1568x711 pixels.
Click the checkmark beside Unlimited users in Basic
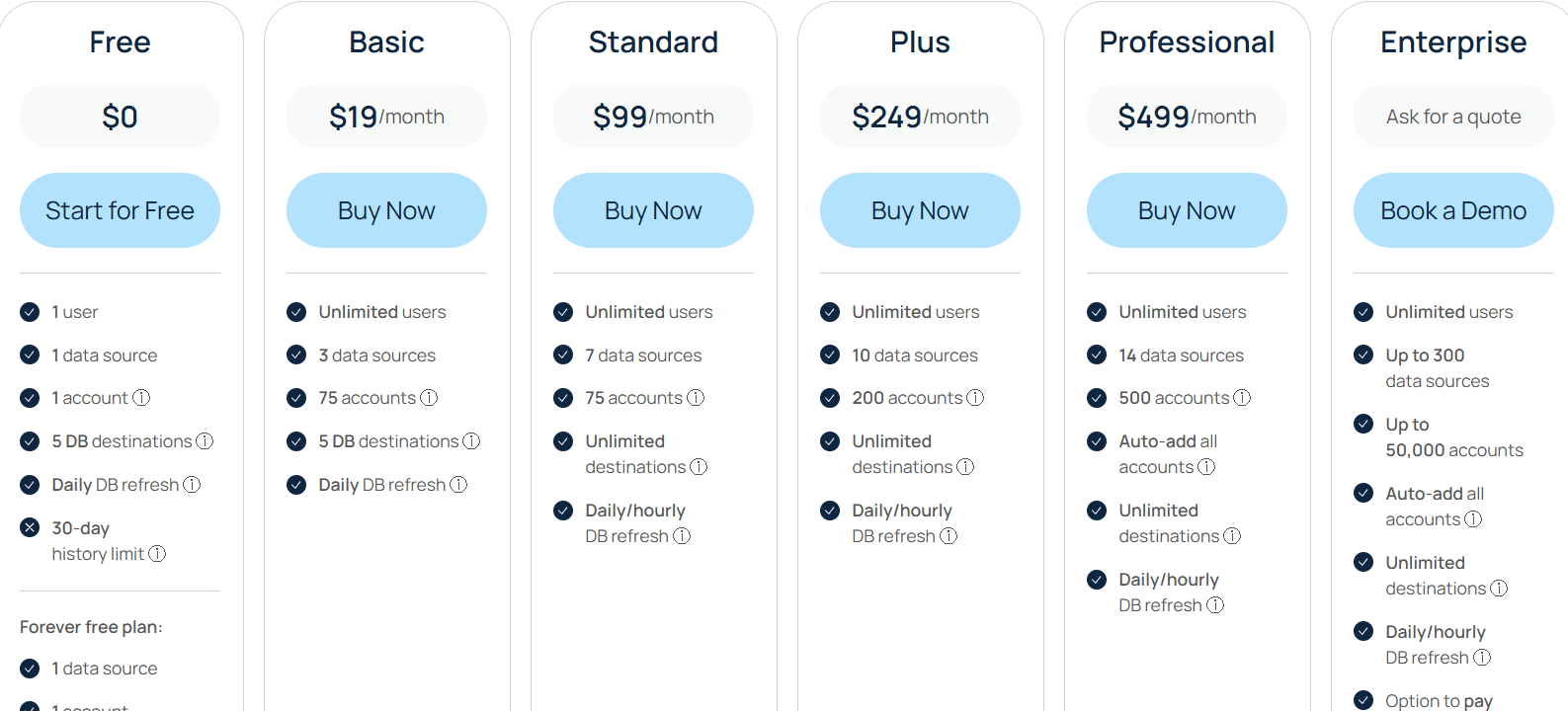[x=295, y=312]
